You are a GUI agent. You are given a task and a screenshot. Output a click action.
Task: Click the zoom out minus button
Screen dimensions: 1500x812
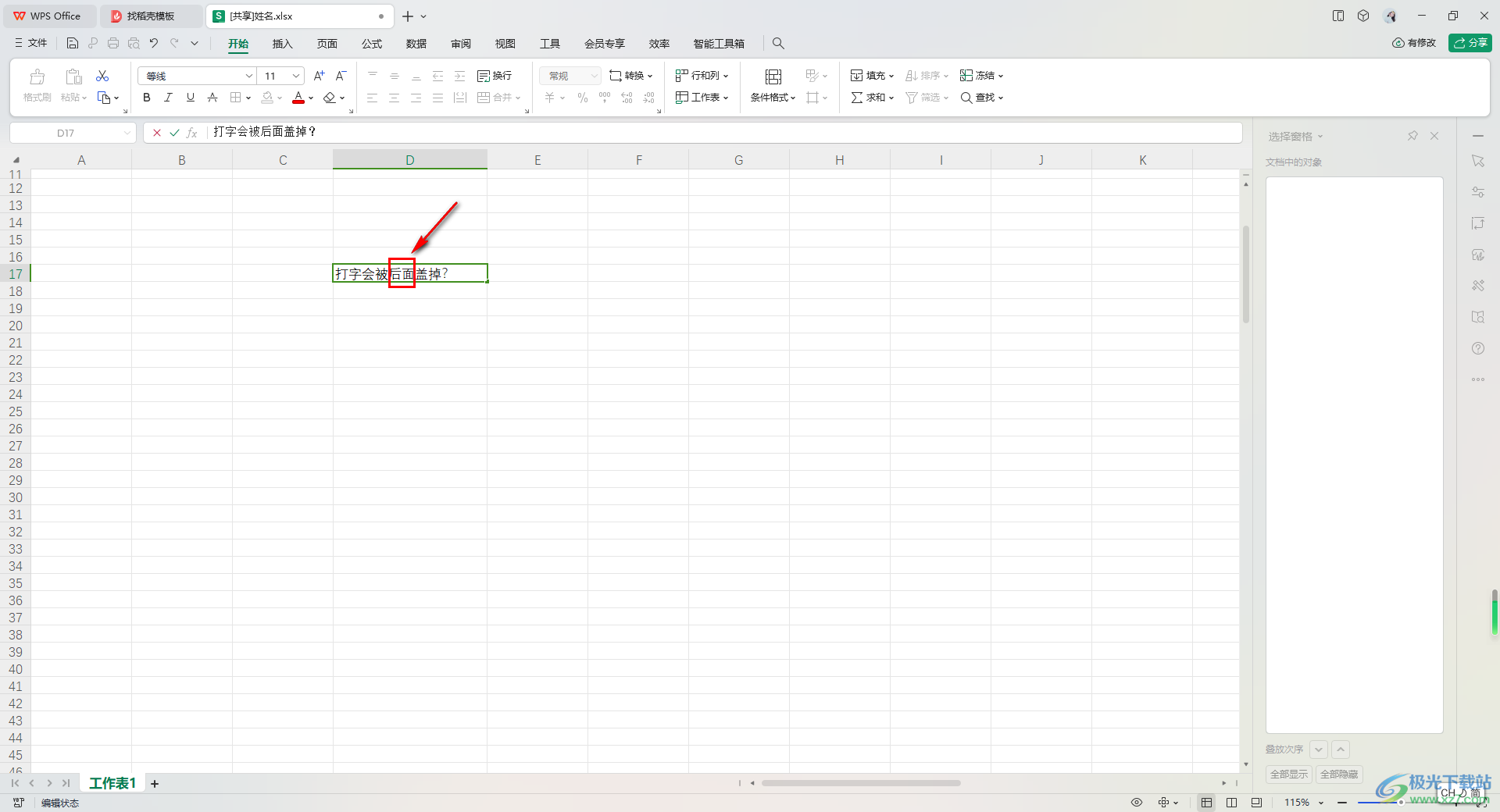click(1342, 803)
